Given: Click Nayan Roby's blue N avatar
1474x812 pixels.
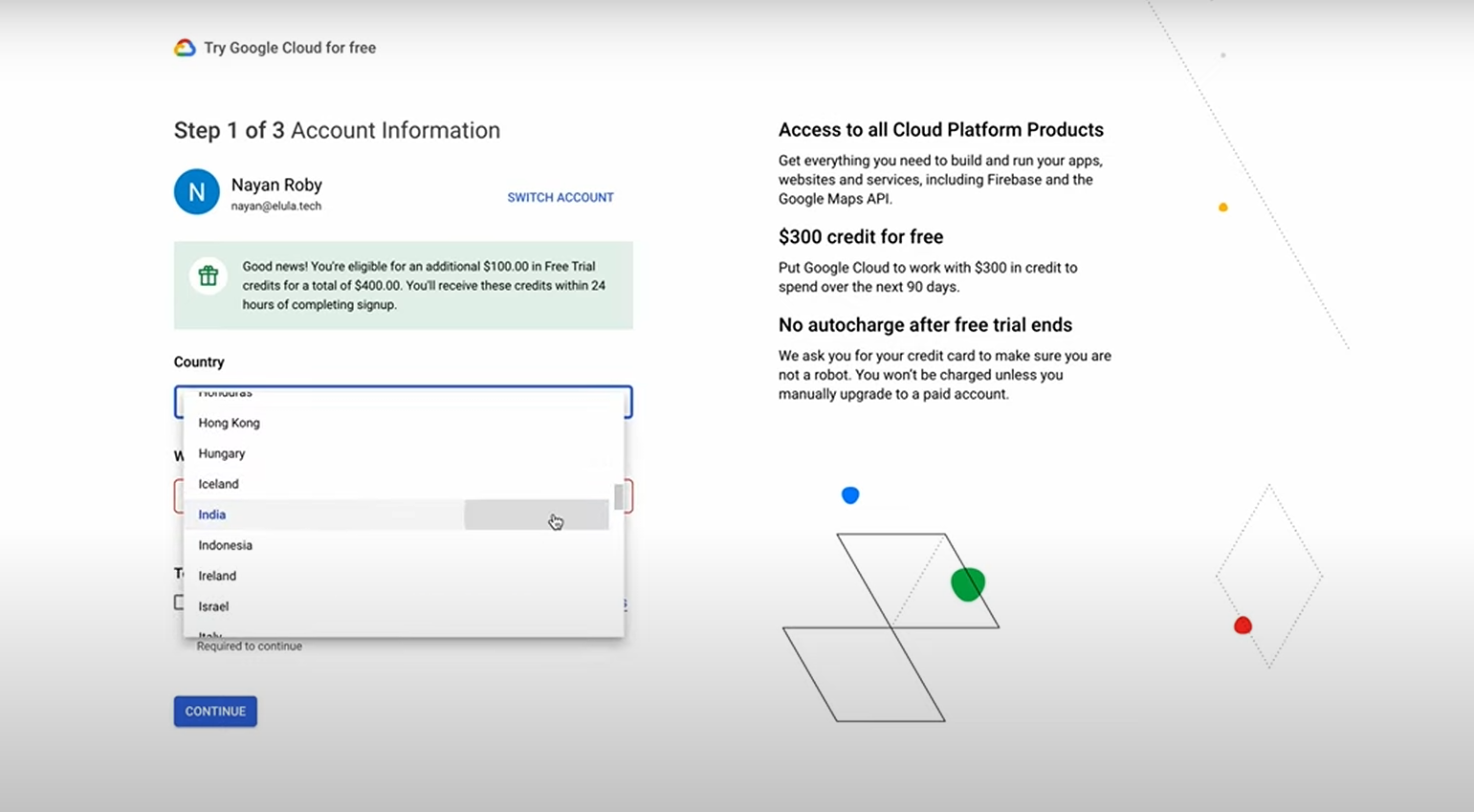Looking at the screenshot, I should 197,192.
